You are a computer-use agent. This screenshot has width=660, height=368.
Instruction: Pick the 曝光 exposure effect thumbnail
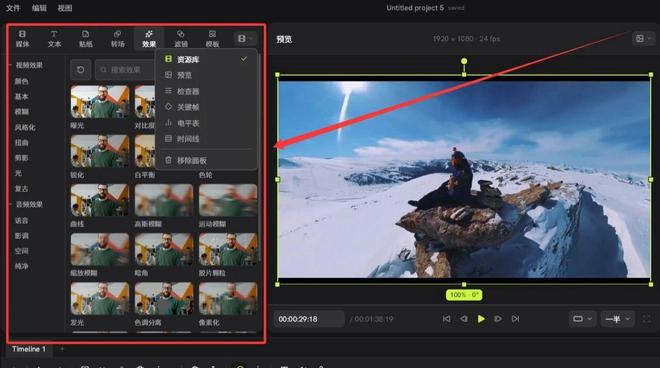point(100,101)
